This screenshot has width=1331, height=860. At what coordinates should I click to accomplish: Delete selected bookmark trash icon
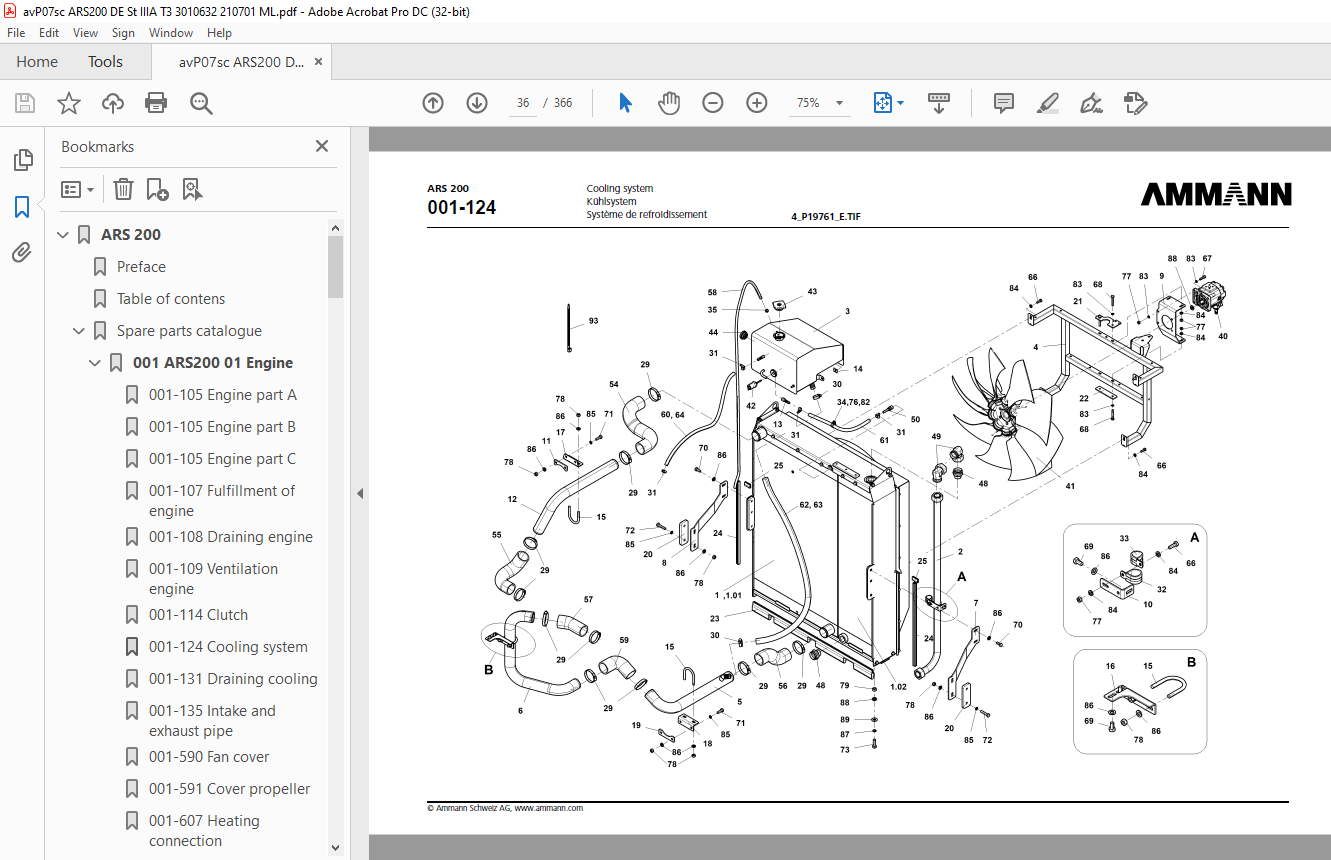123,189
